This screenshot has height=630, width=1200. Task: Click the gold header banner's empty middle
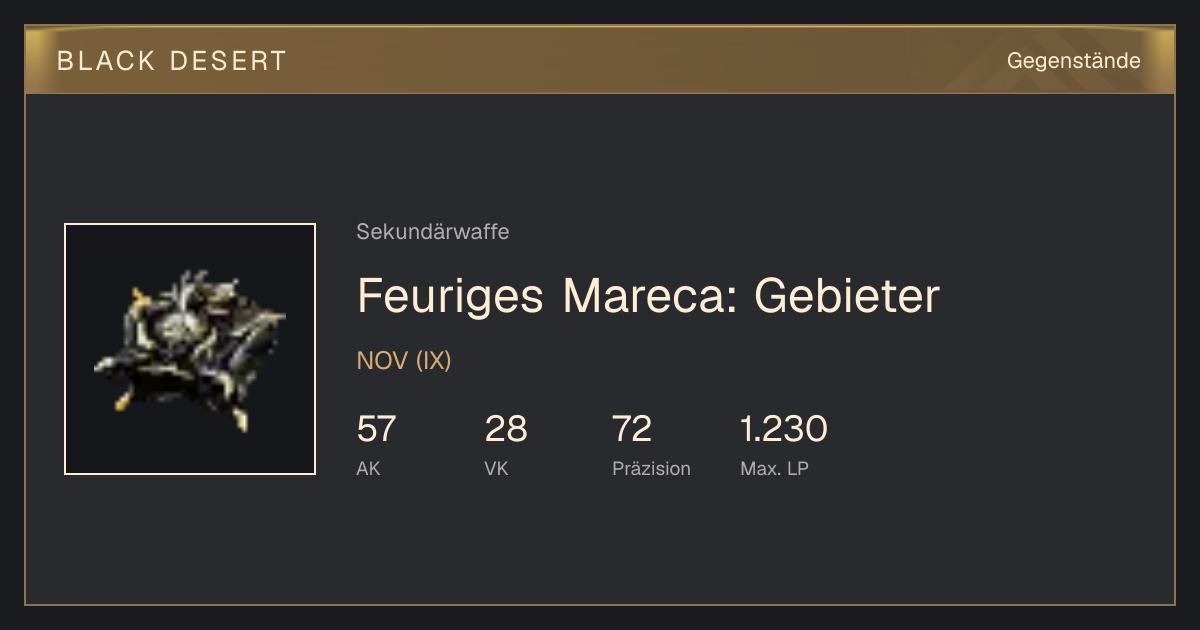click(640, 61)
